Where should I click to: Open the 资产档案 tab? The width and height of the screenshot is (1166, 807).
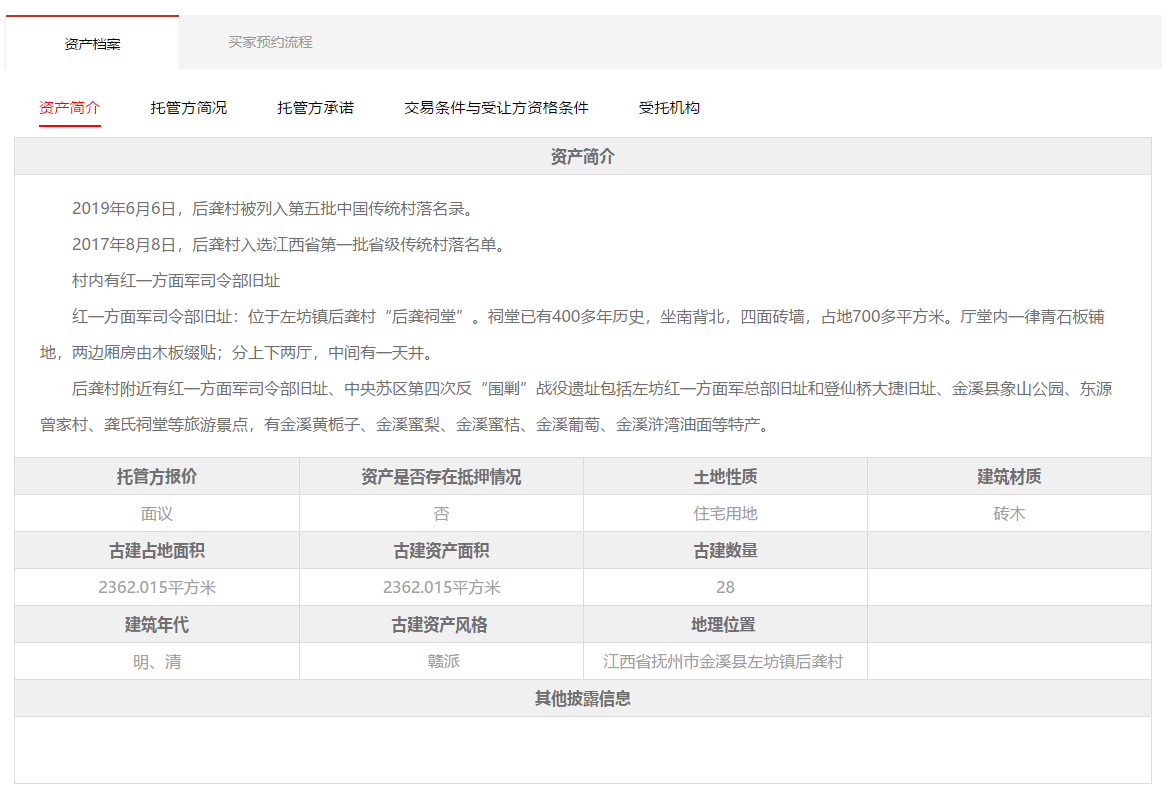92,43
